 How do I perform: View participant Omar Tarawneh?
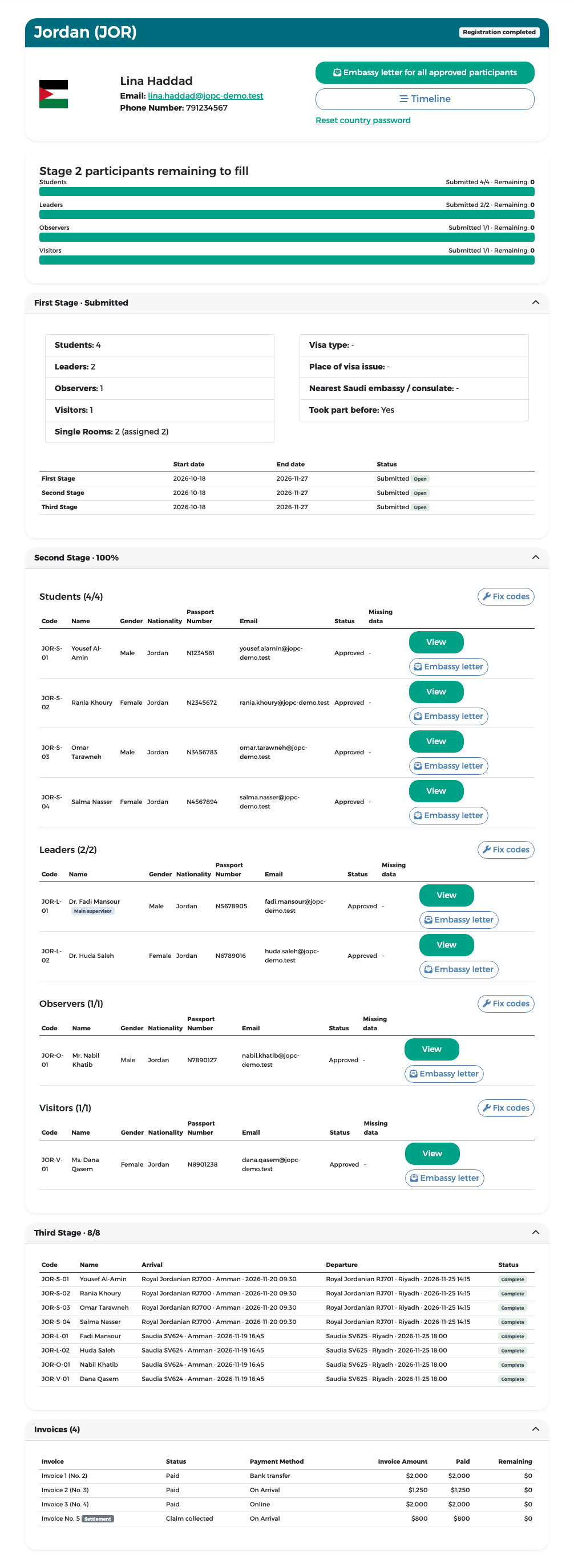(x=436, y=741)
